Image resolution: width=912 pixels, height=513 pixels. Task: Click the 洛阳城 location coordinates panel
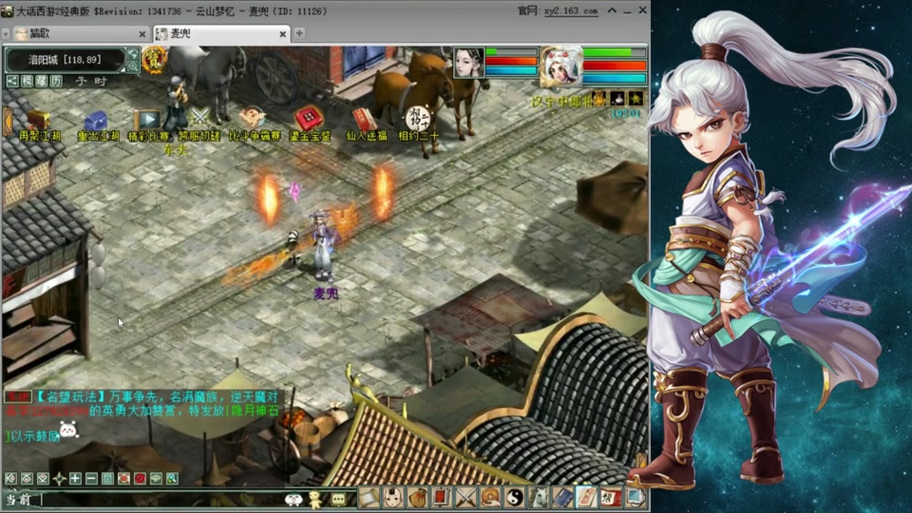tap(65, 59)
